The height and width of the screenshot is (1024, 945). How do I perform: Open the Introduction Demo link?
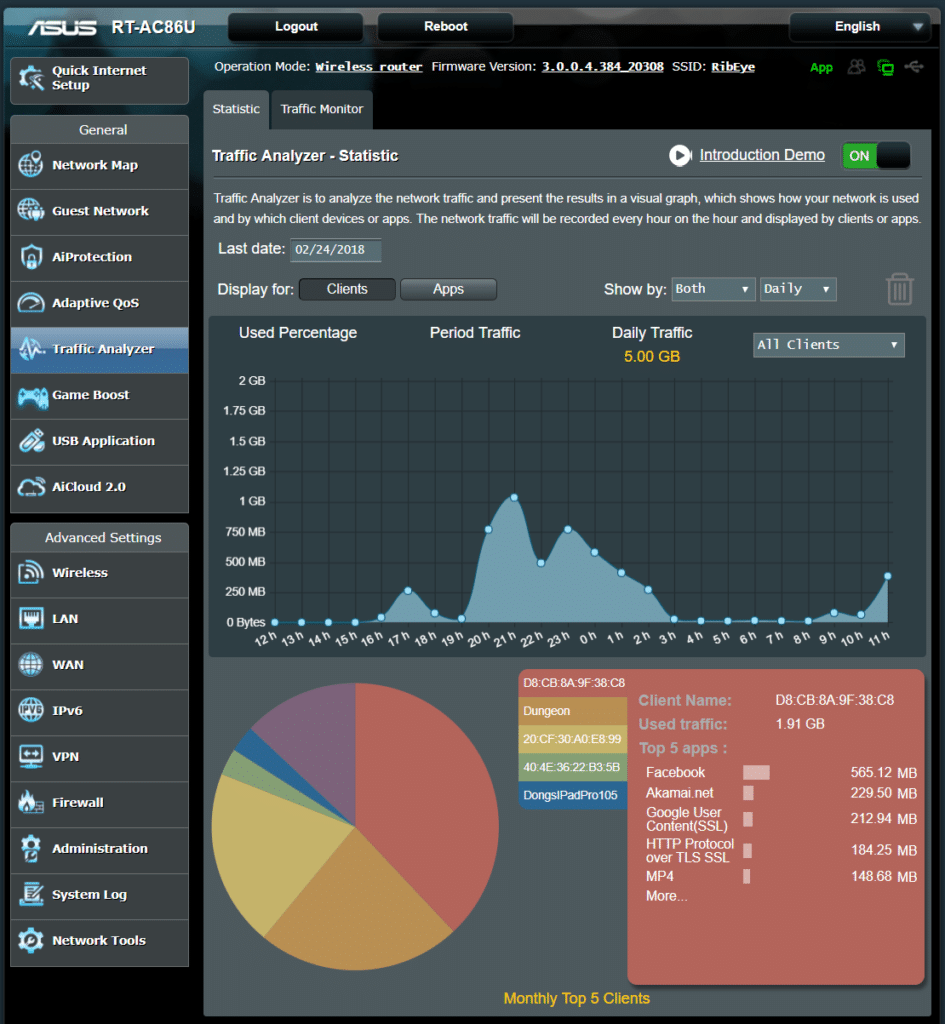pos(762,155)
